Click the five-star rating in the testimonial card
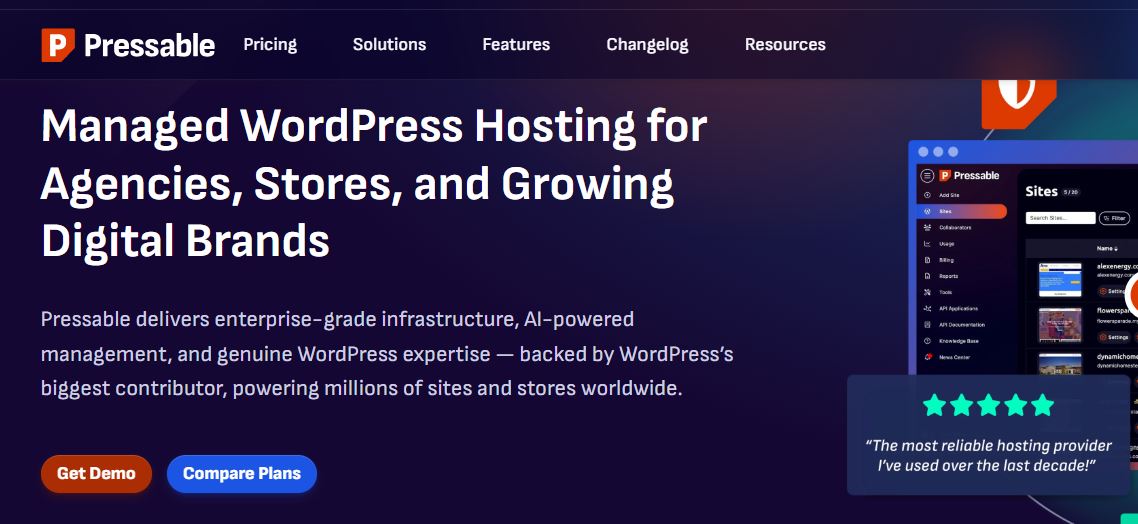 click(x=988, y=405)
